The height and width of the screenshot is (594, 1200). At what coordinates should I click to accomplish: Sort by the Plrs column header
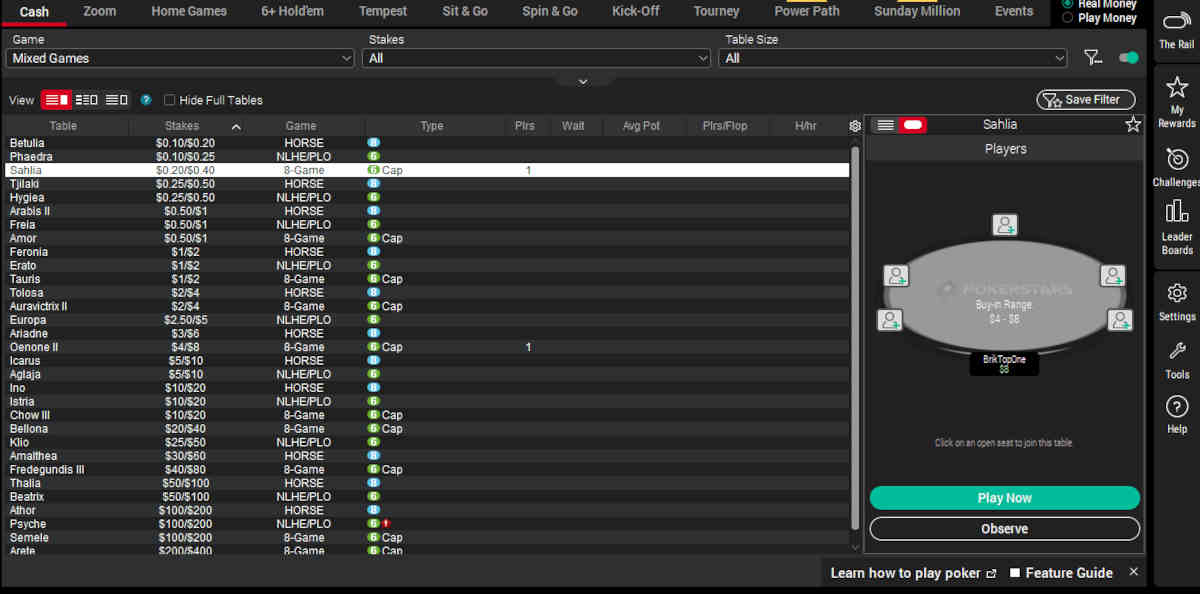(525, 126)
